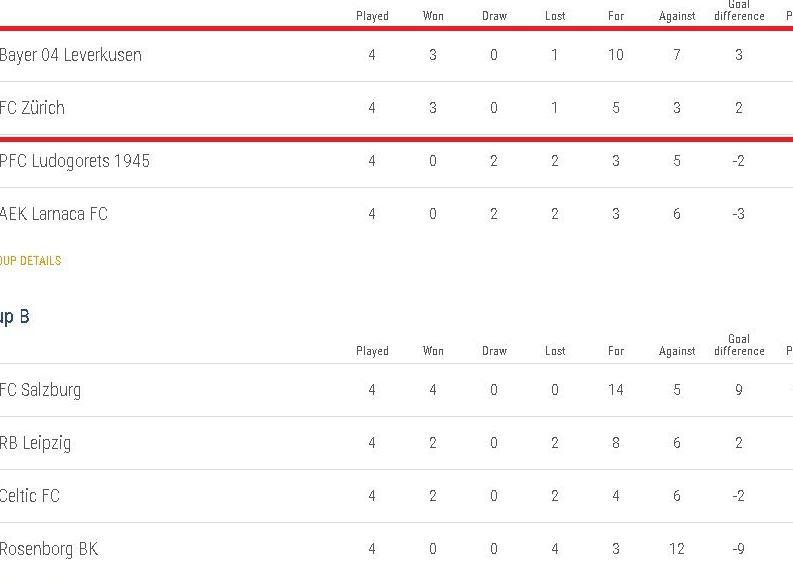Open the Bayer 04 Leverkusen team link
The width and height of the screenshot is (793, 585).
click(x=70, y=55)
